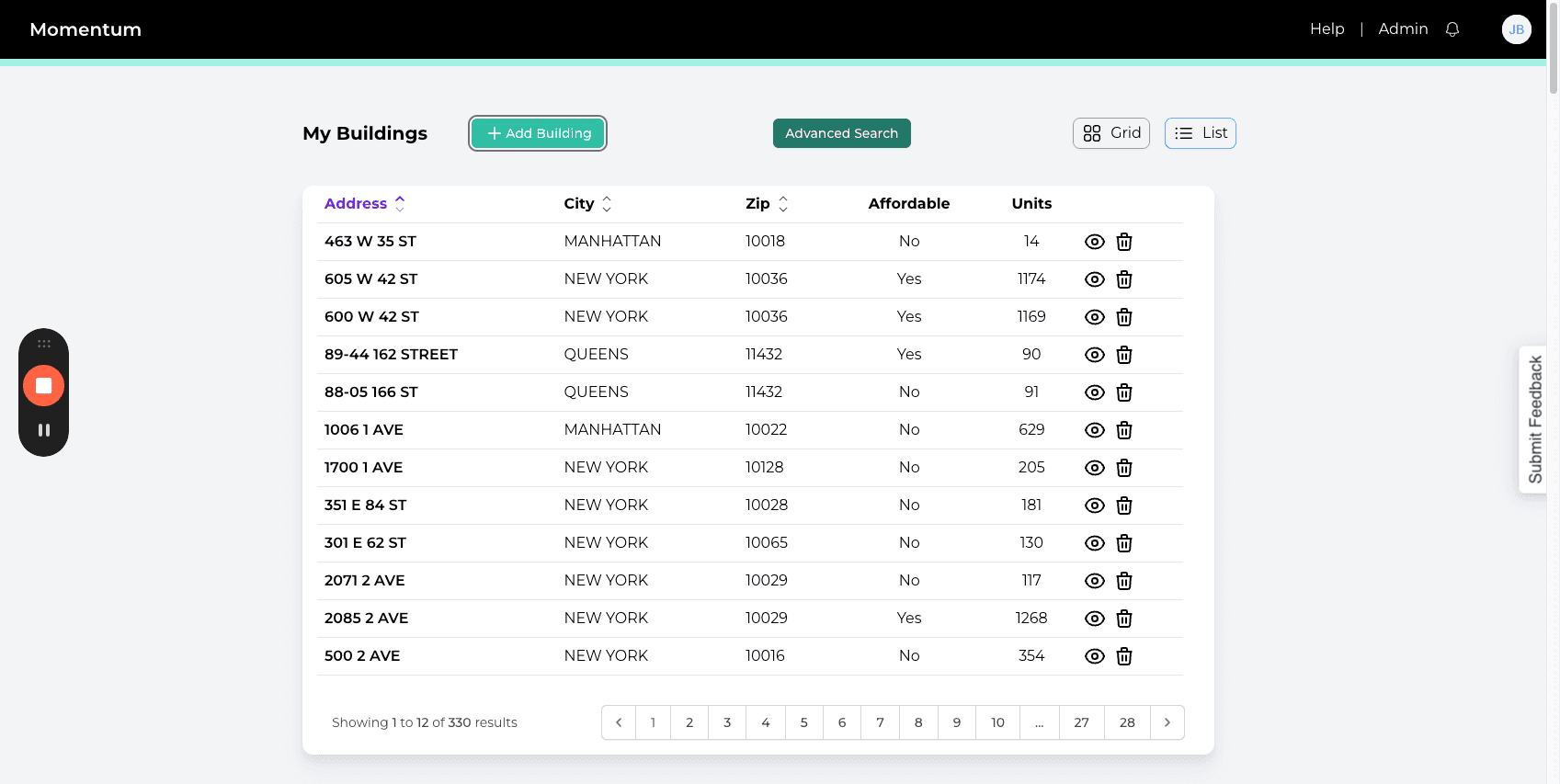Screen dimensions: 1560x784
Task: Open the JB user avatar
Action: click(x=1517, y=29)
